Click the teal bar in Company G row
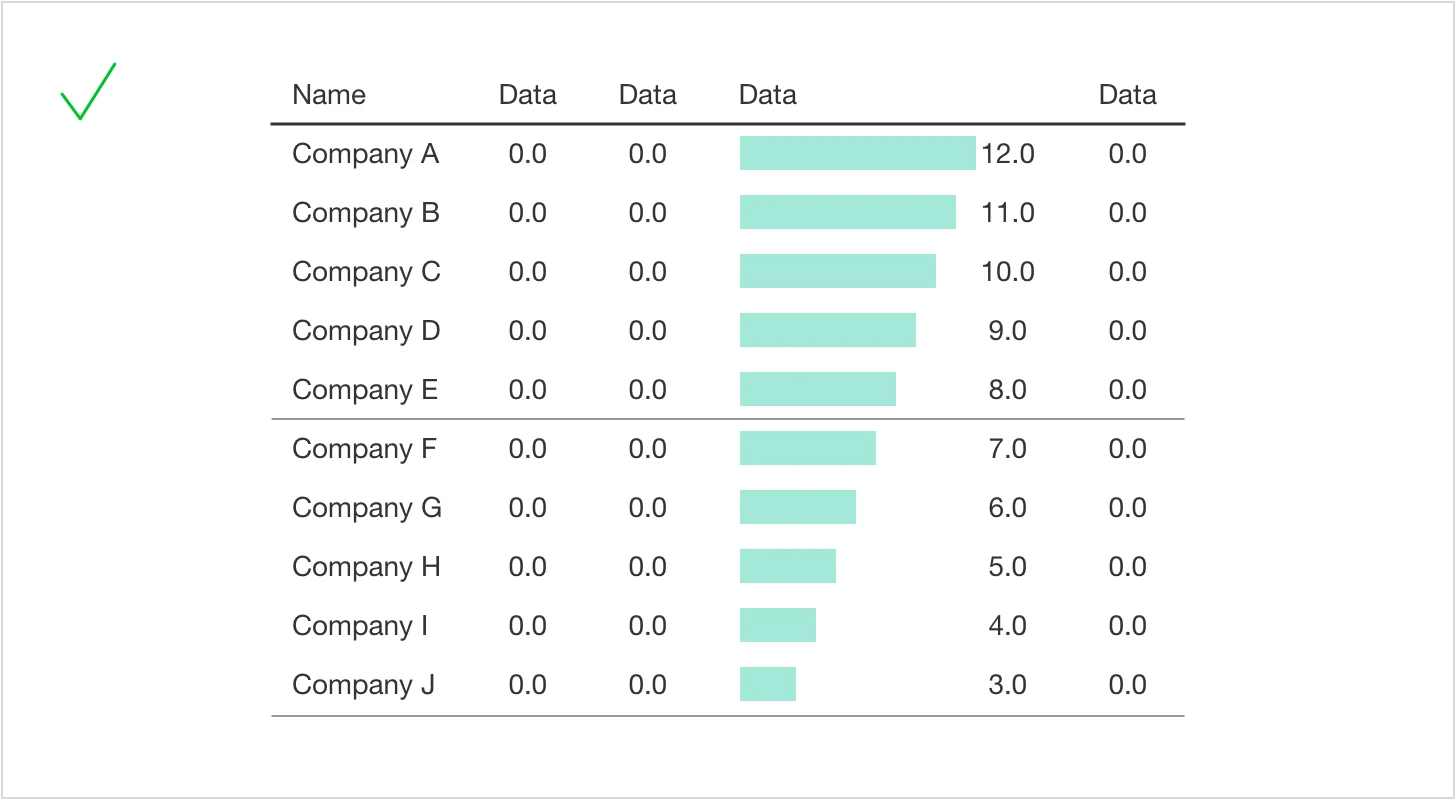Image resolution: width=1456 pixels, height=800 pixels. (798, 507)
